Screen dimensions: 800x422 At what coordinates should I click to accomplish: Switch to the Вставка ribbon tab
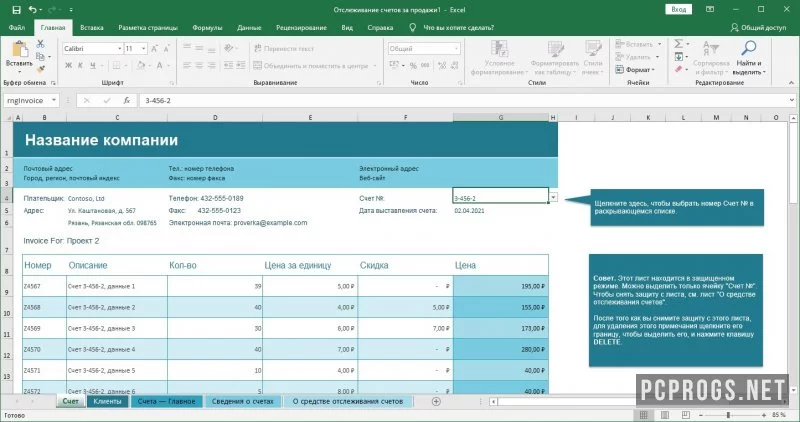point(92,28)
